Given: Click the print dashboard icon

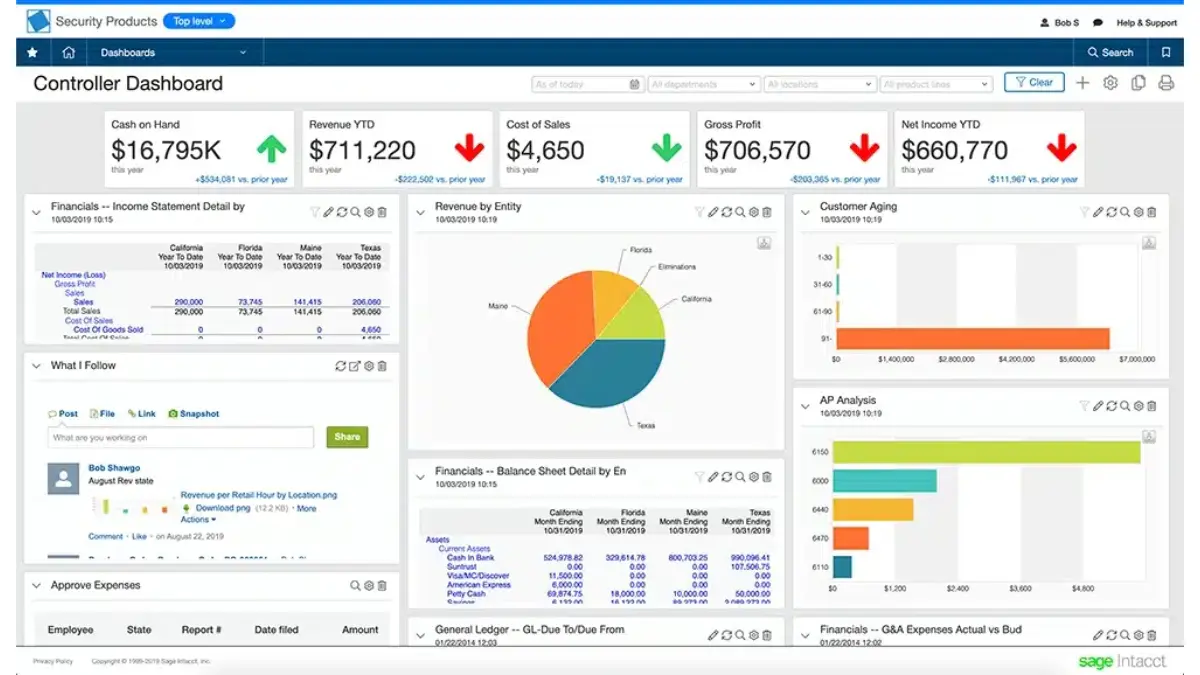Looking at the screenshot, I should pyautogui.click(x=1165, y=83).
